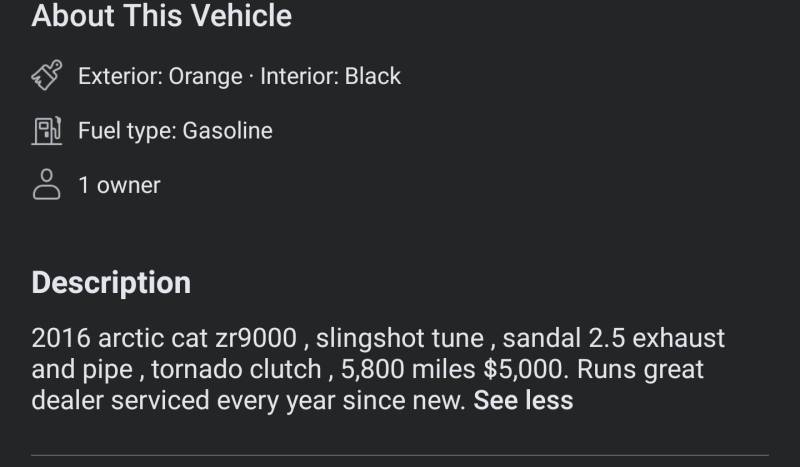Click the 5,800 miles text
The image size is (800, 467).
(x=408, y=369)
